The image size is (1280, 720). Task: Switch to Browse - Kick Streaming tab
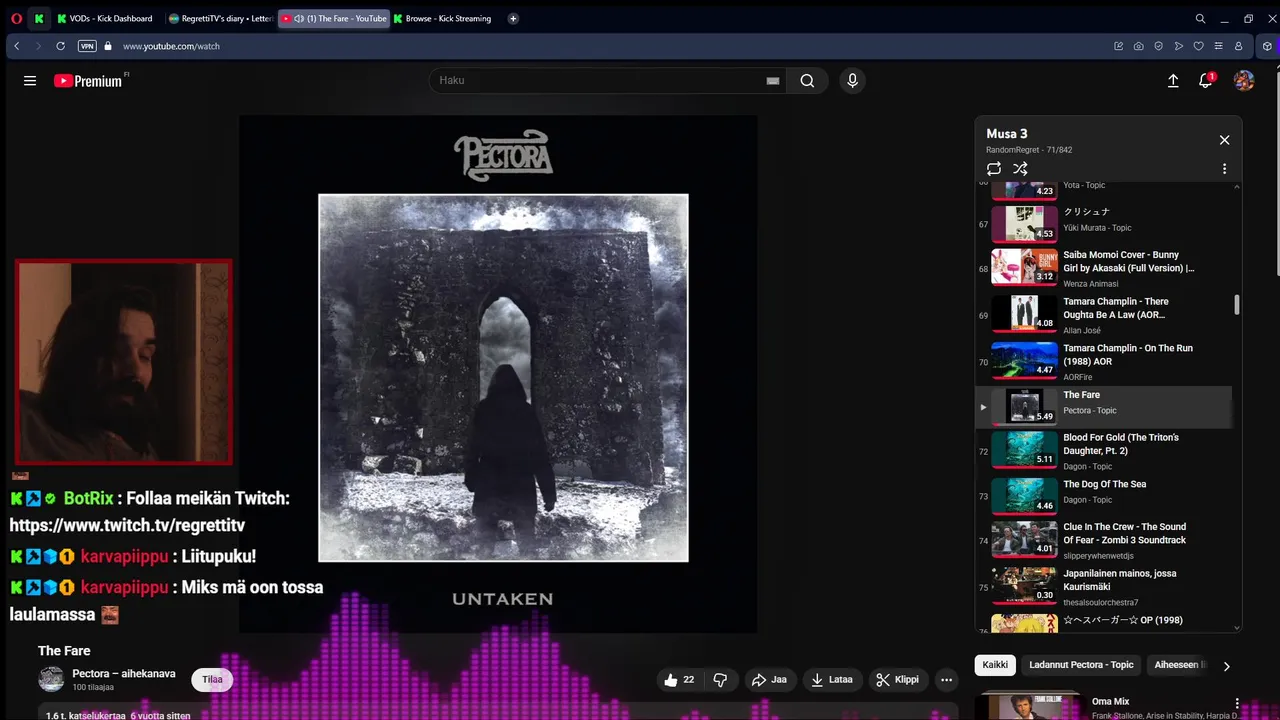coord(445,18)
